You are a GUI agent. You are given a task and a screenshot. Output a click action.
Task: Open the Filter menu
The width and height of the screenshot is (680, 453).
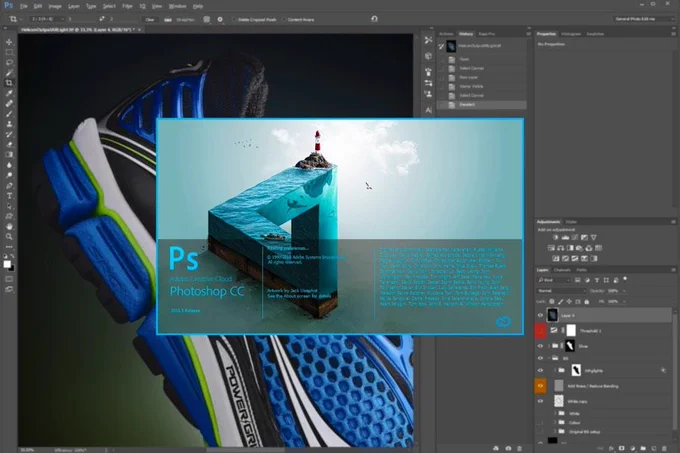coord(127,6)
